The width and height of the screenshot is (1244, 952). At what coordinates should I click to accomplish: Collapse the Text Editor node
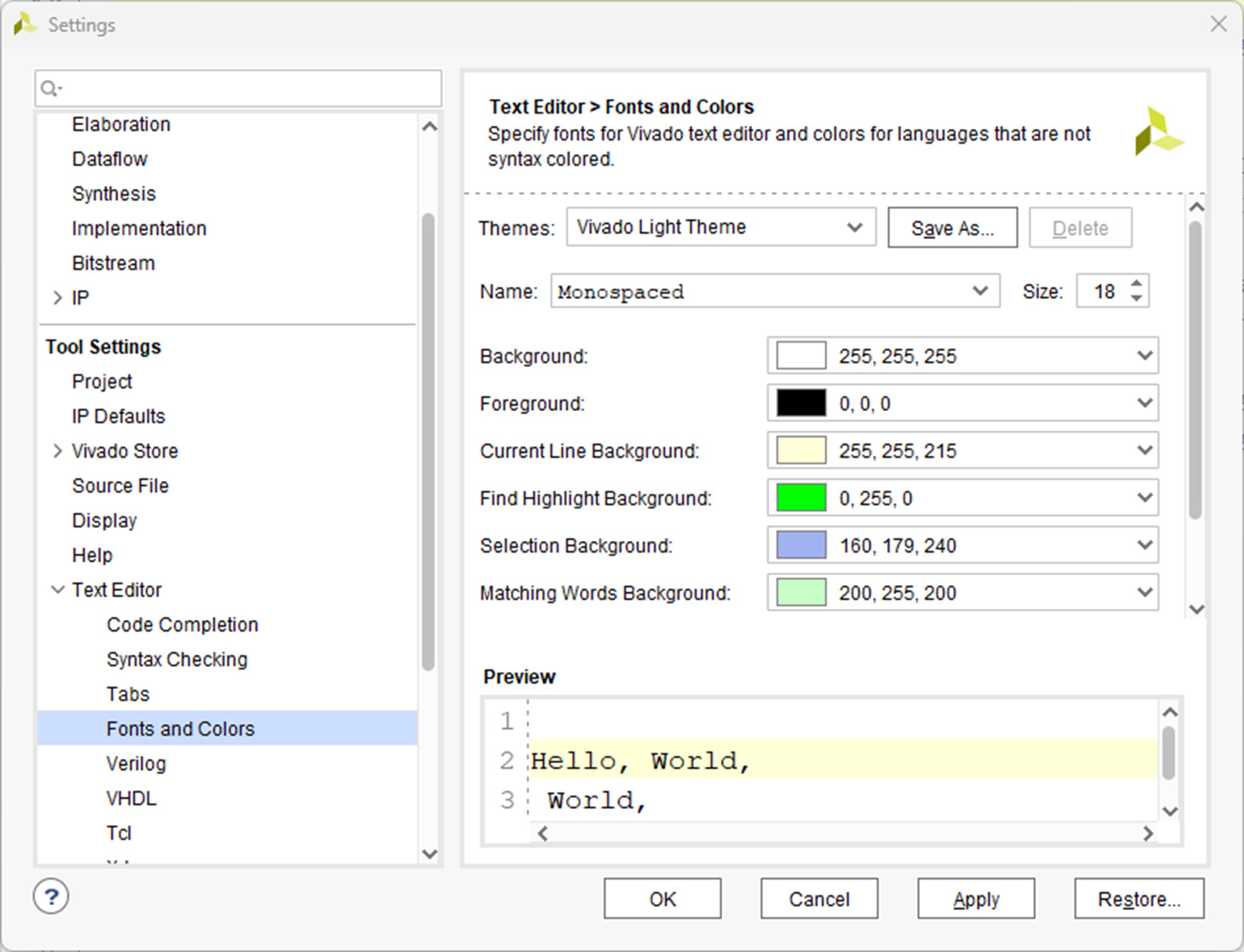tap(57, 590)
